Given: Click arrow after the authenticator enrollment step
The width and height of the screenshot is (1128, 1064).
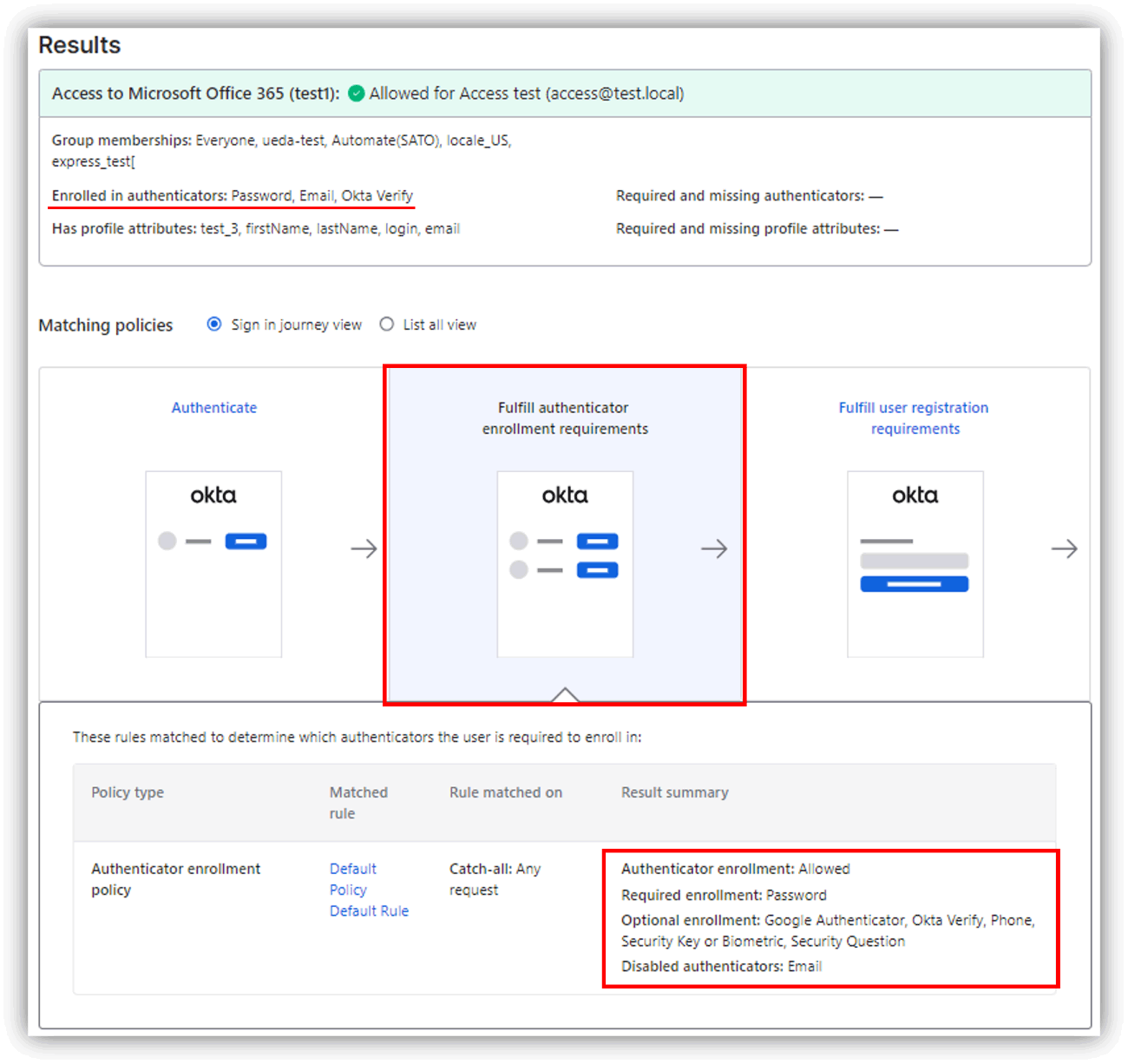Looking at the screenshot, I should coord(714,548).
